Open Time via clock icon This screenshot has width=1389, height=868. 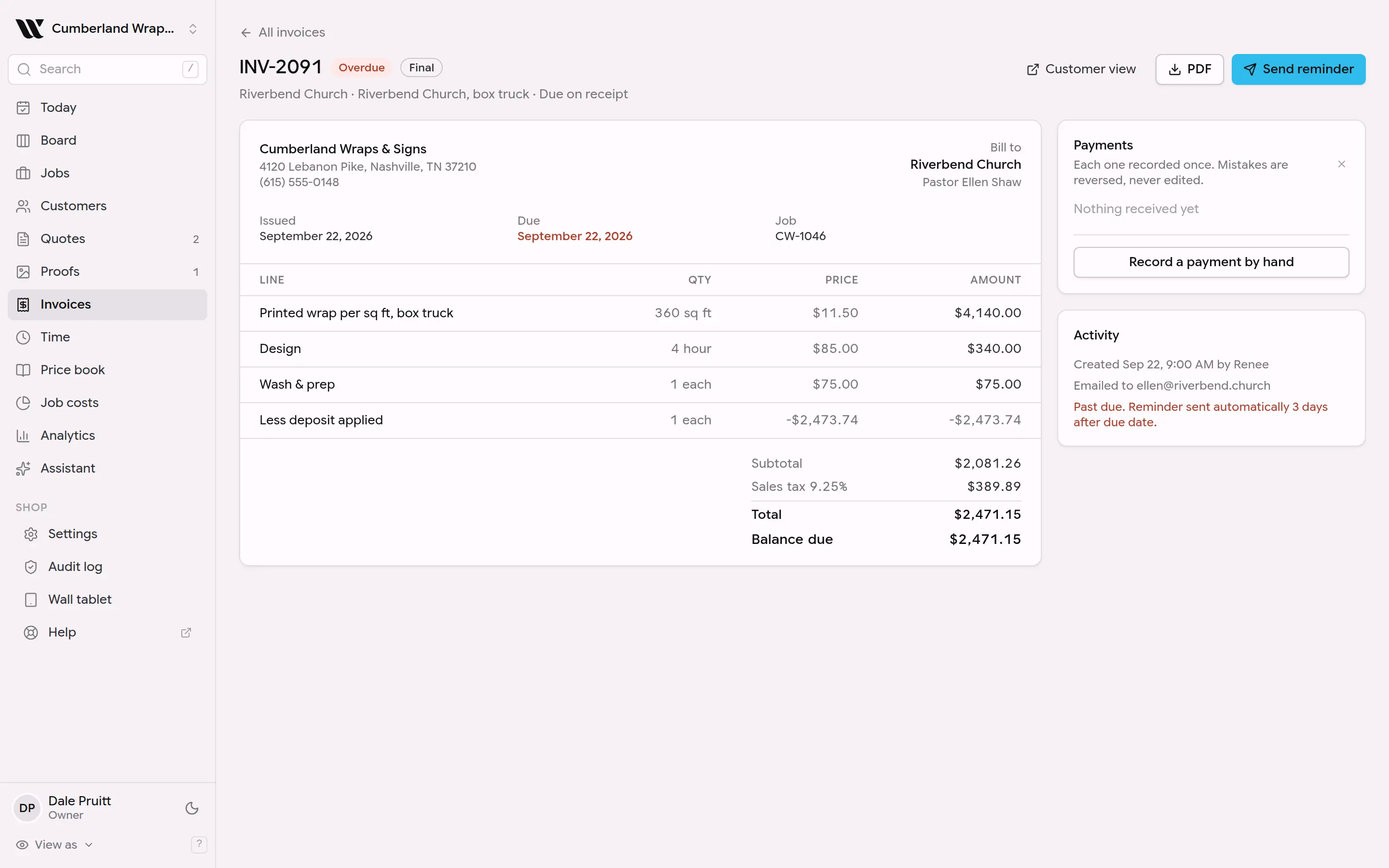tap(23, 337)
